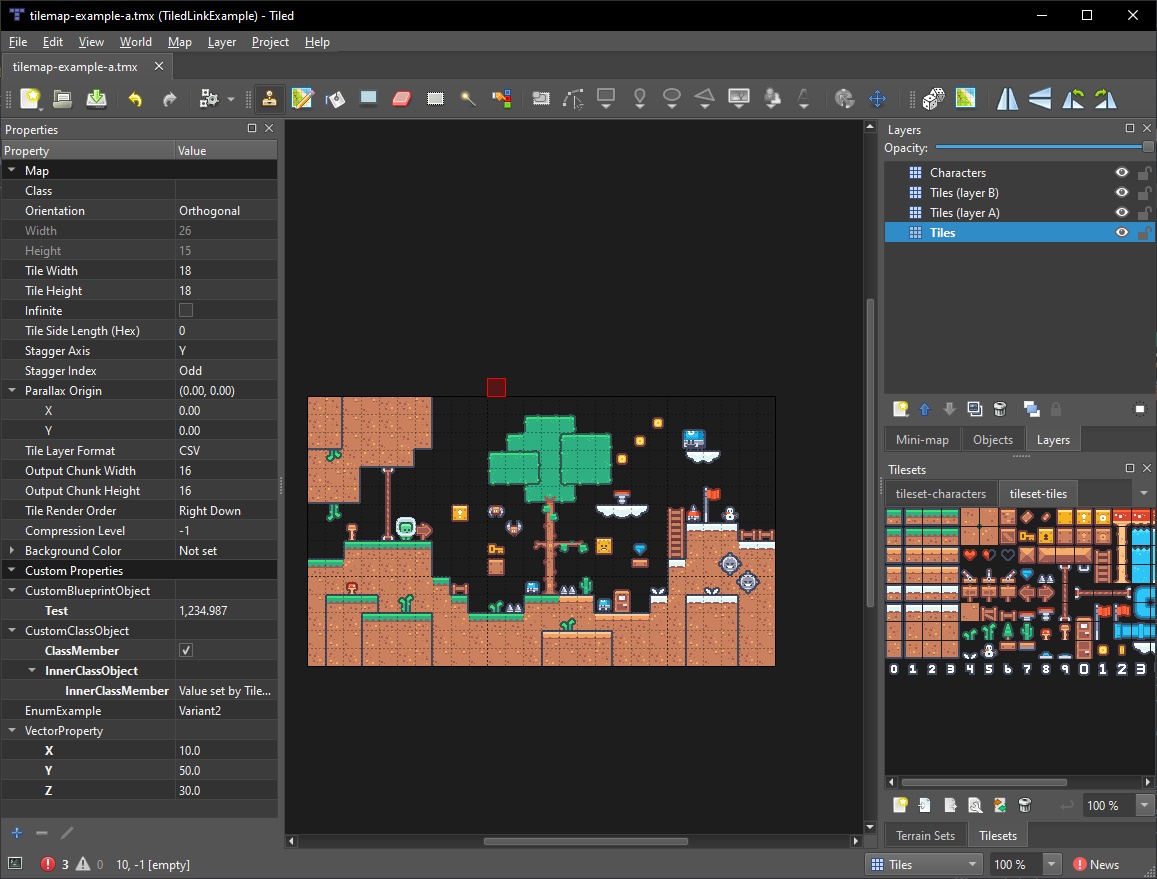The image size is (1157, 879).
Task: Select the Shape Fill tool
Action: (x=368, y=98)
